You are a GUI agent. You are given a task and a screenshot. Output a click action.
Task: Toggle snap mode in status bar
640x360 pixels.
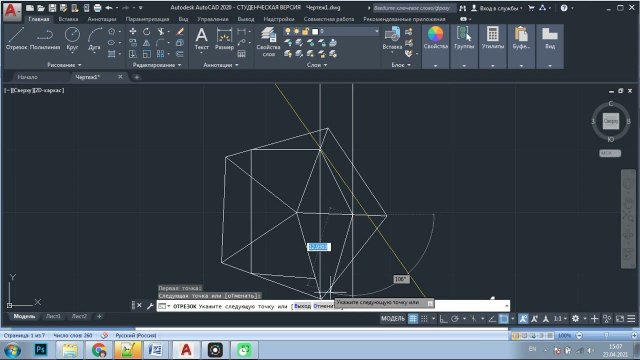[424, 319]
